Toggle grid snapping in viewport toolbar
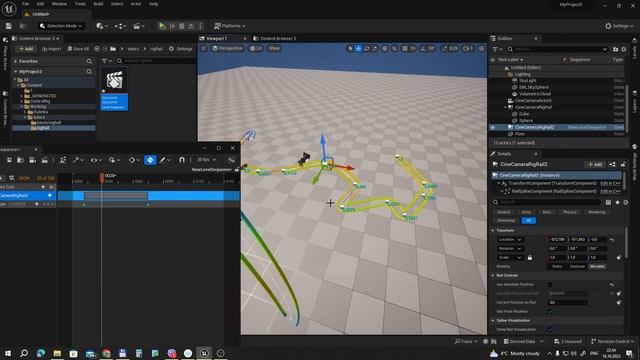 [x=404, y=48]
